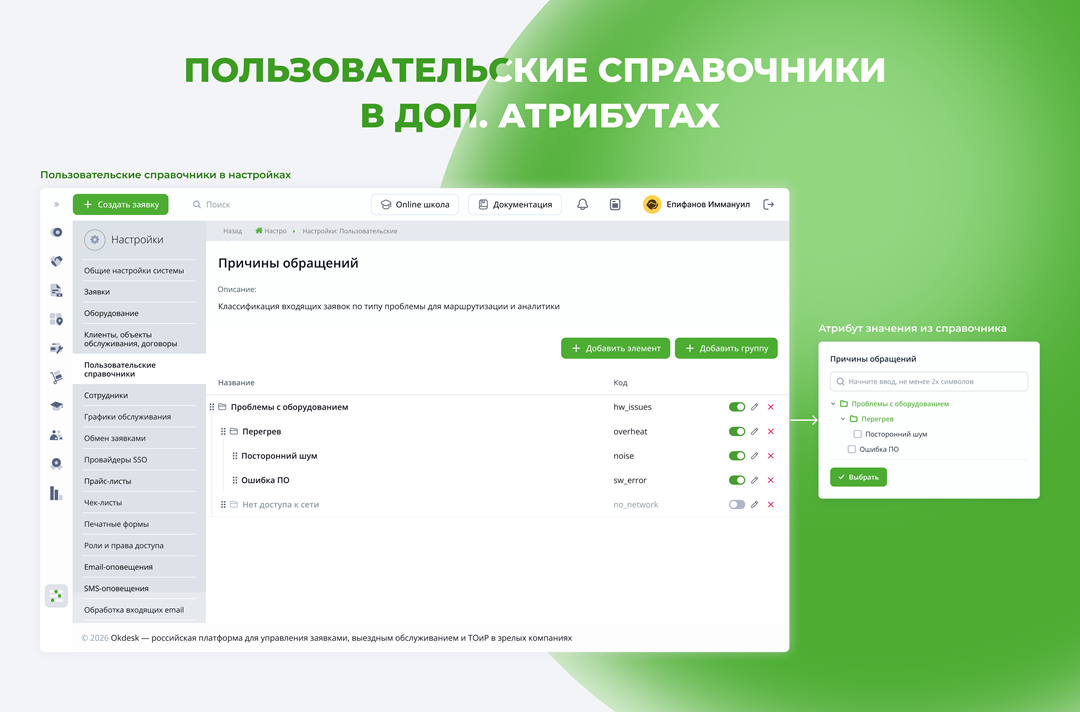This screenshot has height=712, width=1080.
Task: Open Email-оповещения menu item
Action: (x=118, y=567)
